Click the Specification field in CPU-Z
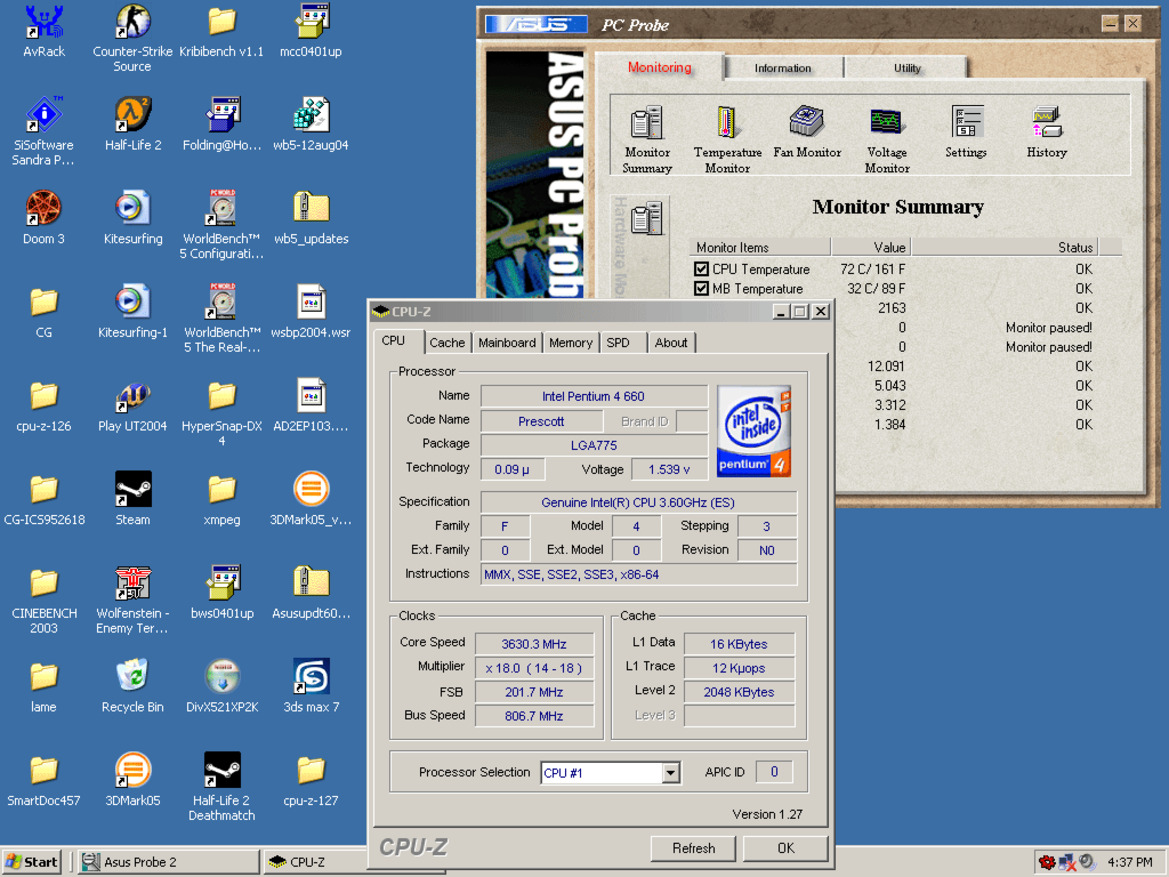The image size is (1169, 877). (638, 503)
